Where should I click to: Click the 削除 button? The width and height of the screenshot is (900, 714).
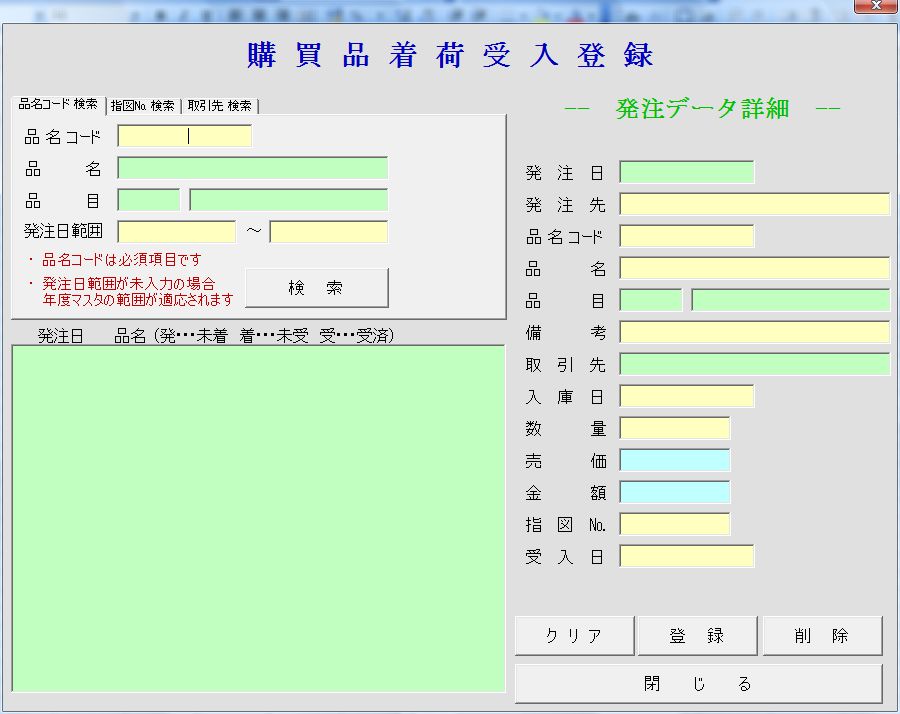(x=822, y=636)
